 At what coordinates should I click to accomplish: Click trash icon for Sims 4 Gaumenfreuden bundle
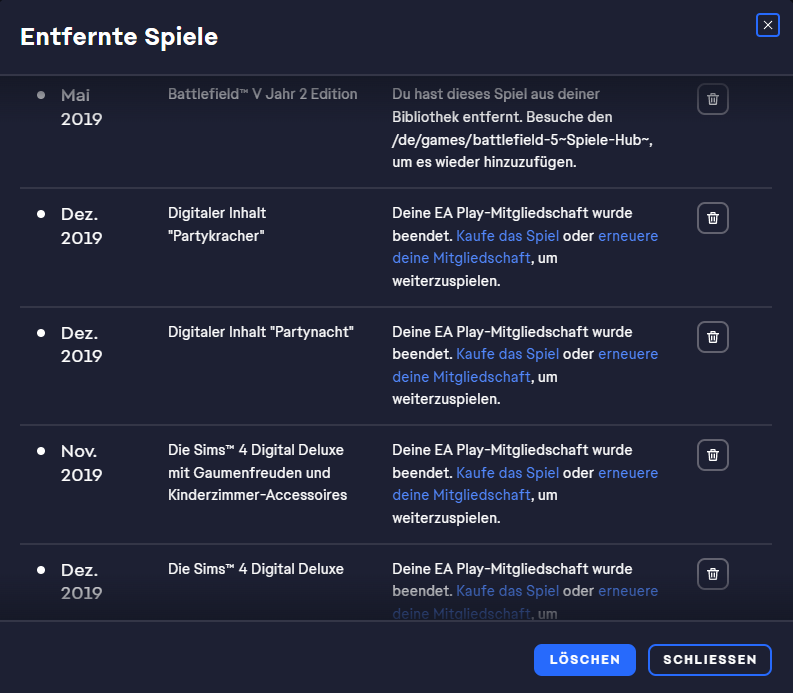tap(712, 455)
